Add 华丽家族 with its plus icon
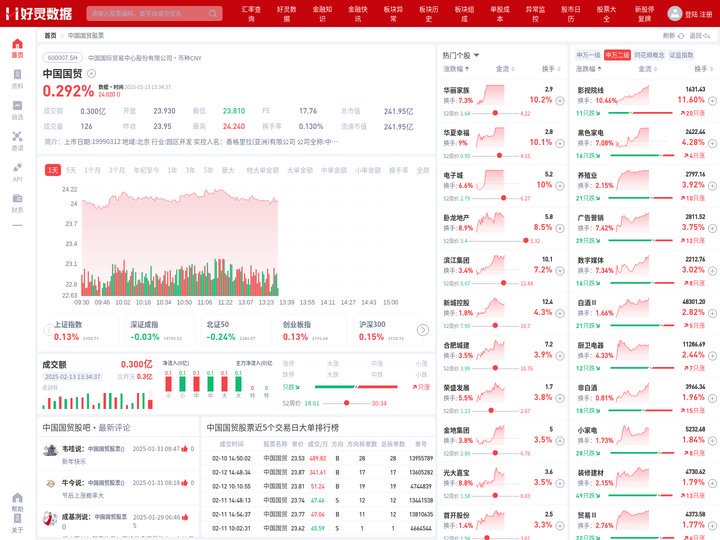Screen dimensions: 720x540 click(x=560, y=101)
